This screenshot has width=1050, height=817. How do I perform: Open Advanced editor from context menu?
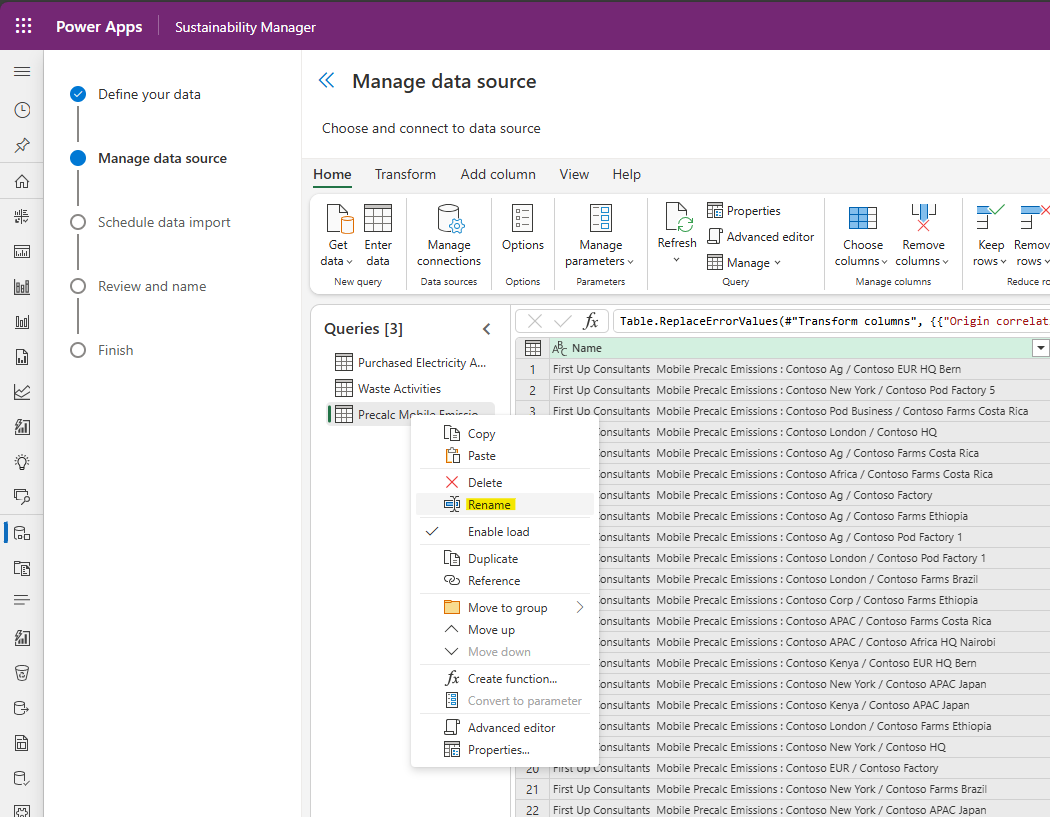(505, 727)
